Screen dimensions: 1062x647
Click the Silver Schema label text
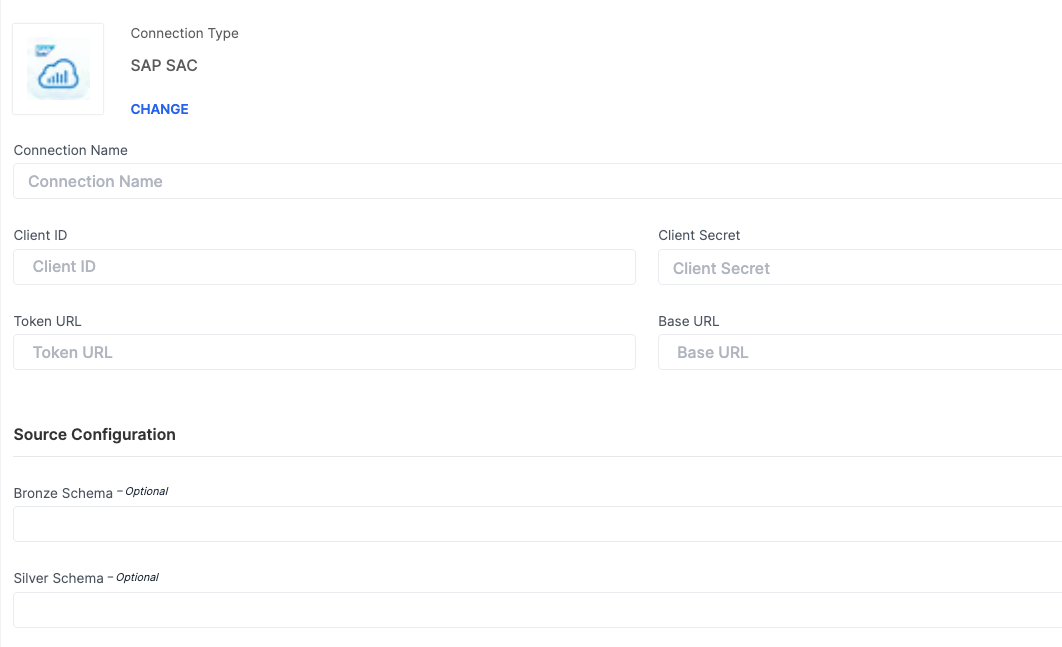click(x=58, y=579)
